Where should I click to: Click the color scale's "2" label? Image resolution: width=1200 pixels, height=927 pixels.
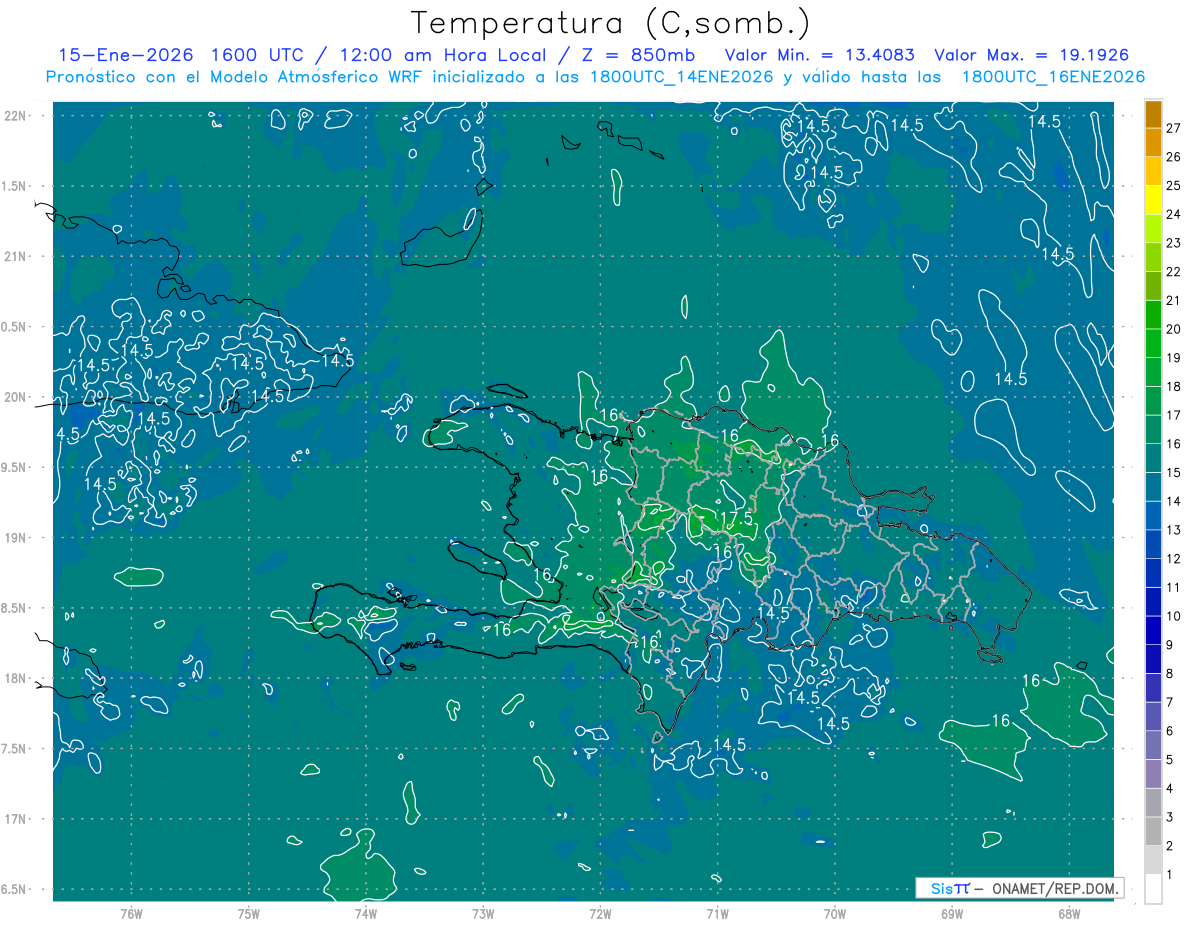tap(1171, 846)
